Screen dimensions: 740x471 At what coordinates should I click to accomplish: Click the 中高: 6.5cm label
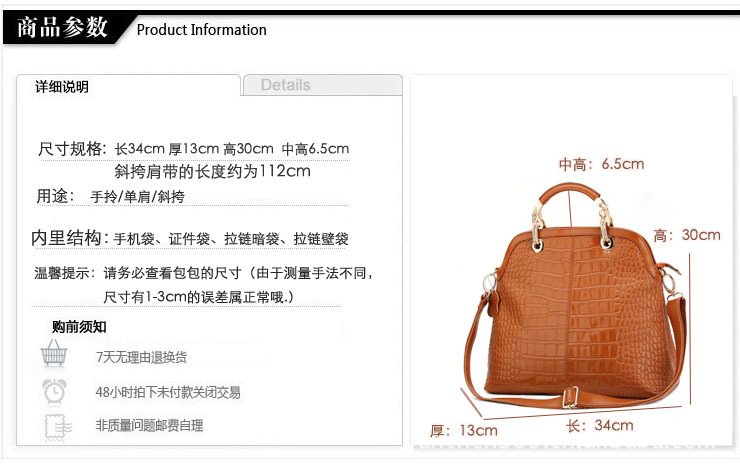601,164
